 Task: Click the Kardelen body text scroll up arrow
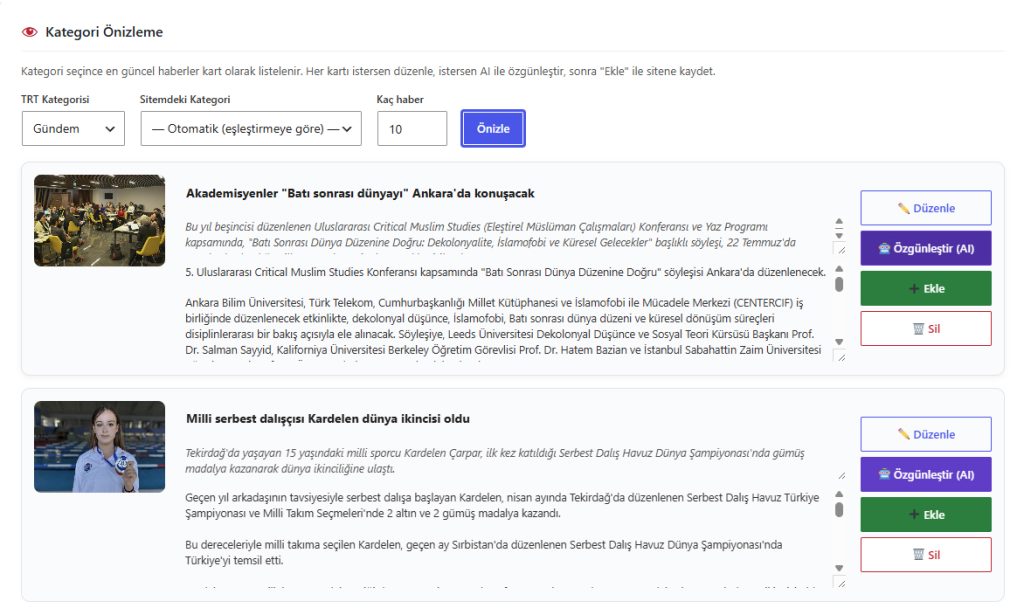click(x=839, y=494)
